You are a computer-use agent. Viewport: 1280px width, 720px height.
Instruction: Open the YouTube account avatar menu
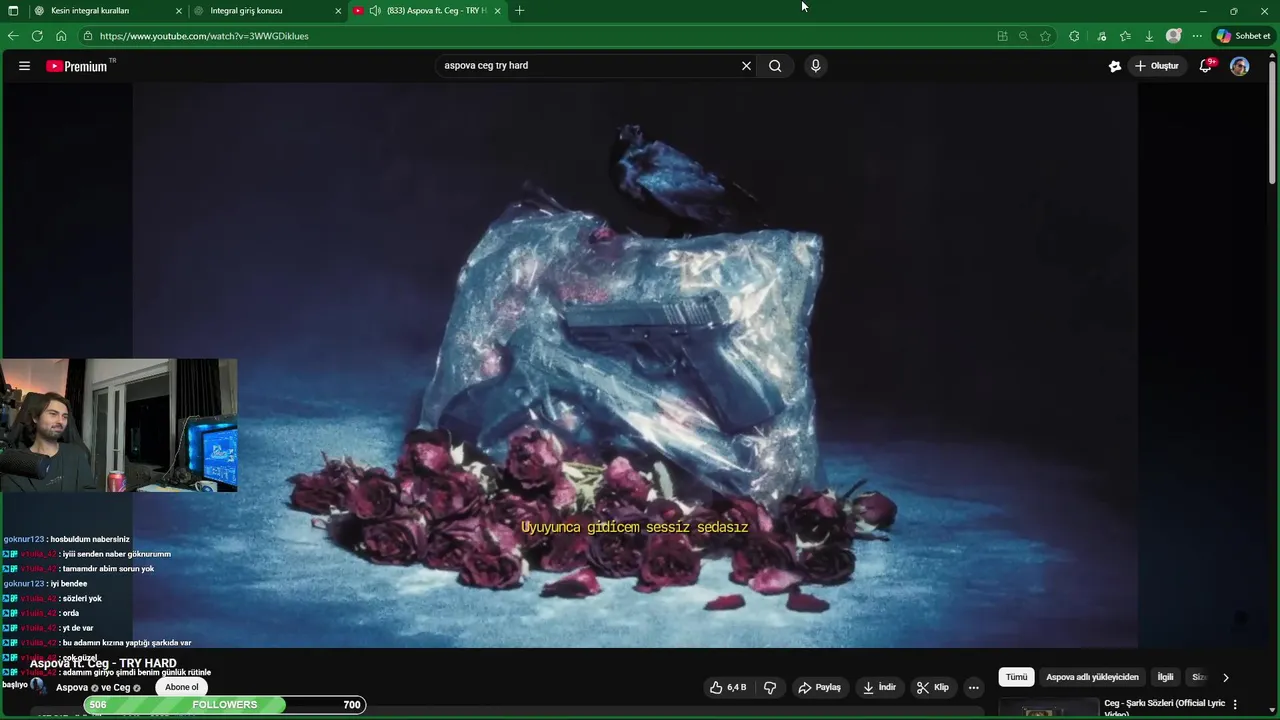pos(1240,66)
